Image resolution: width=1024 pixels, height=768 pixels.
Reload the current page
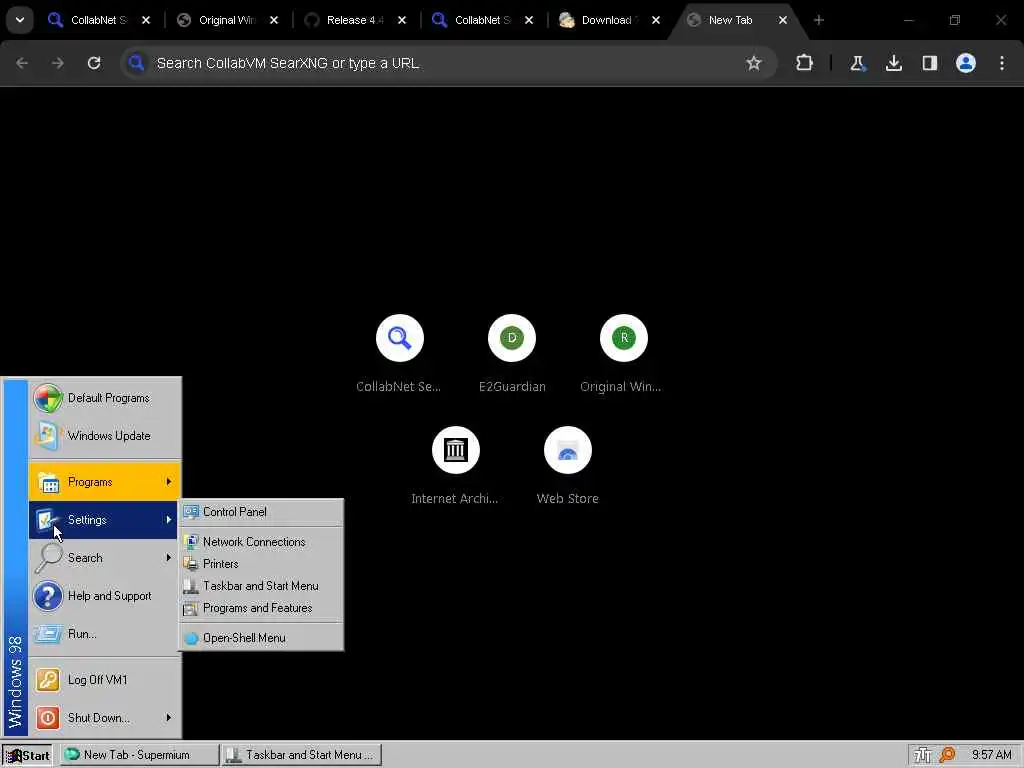(x=94, y=63)
